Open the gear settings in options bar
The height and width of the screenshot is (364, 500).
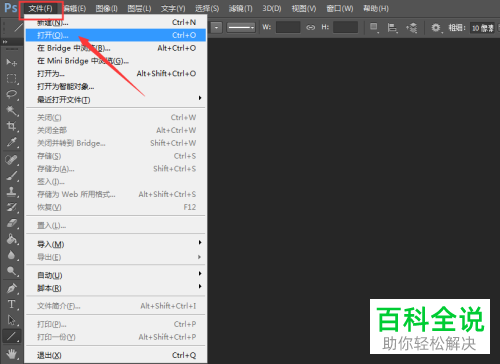point(436,28)
